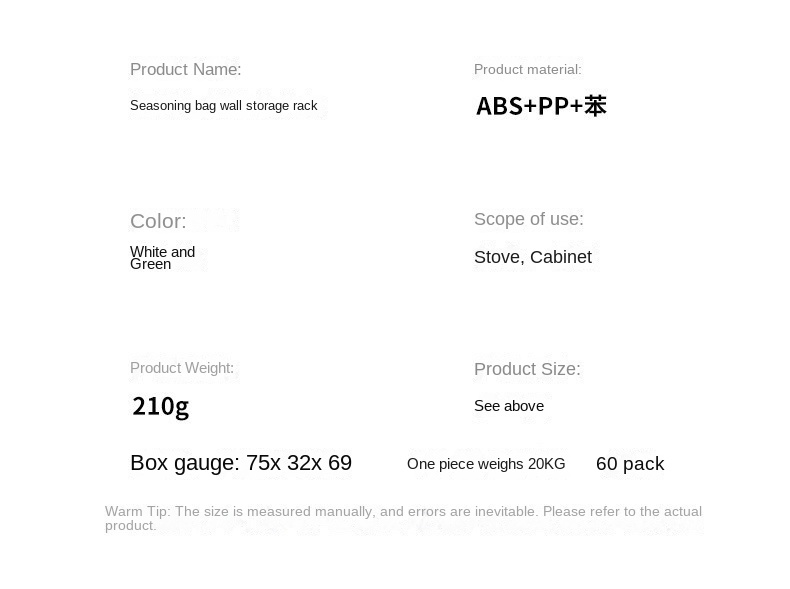The height and width of the screenshot is (589, 790).
Task: Click the "Scope of use:" label
Action: pos(528,219)
